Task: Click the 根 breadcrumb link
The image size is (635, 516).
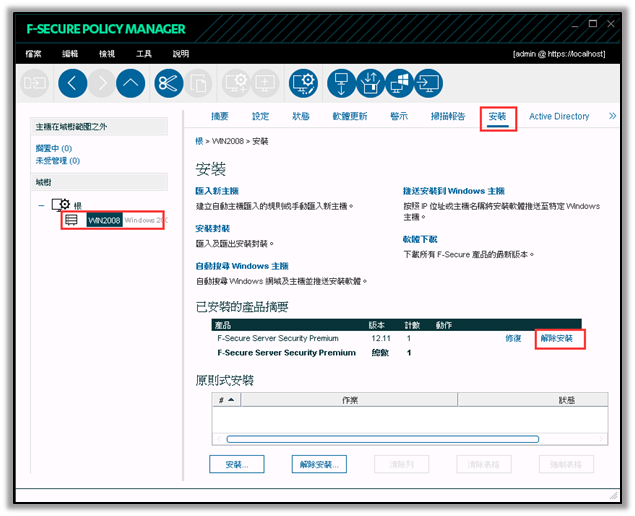Action: pos(199,141)
